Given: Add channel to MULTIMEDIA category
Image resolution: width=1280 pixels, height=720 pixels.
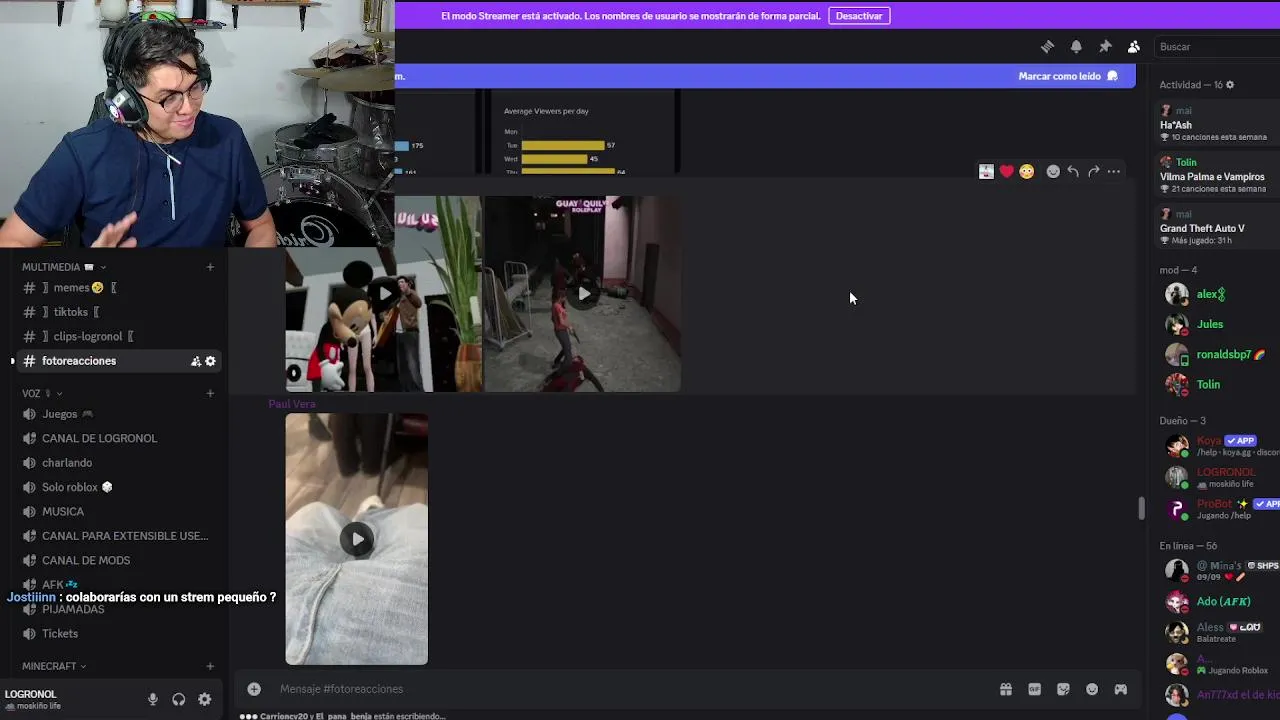Looking at the screenshot, I should click(210, 267).
